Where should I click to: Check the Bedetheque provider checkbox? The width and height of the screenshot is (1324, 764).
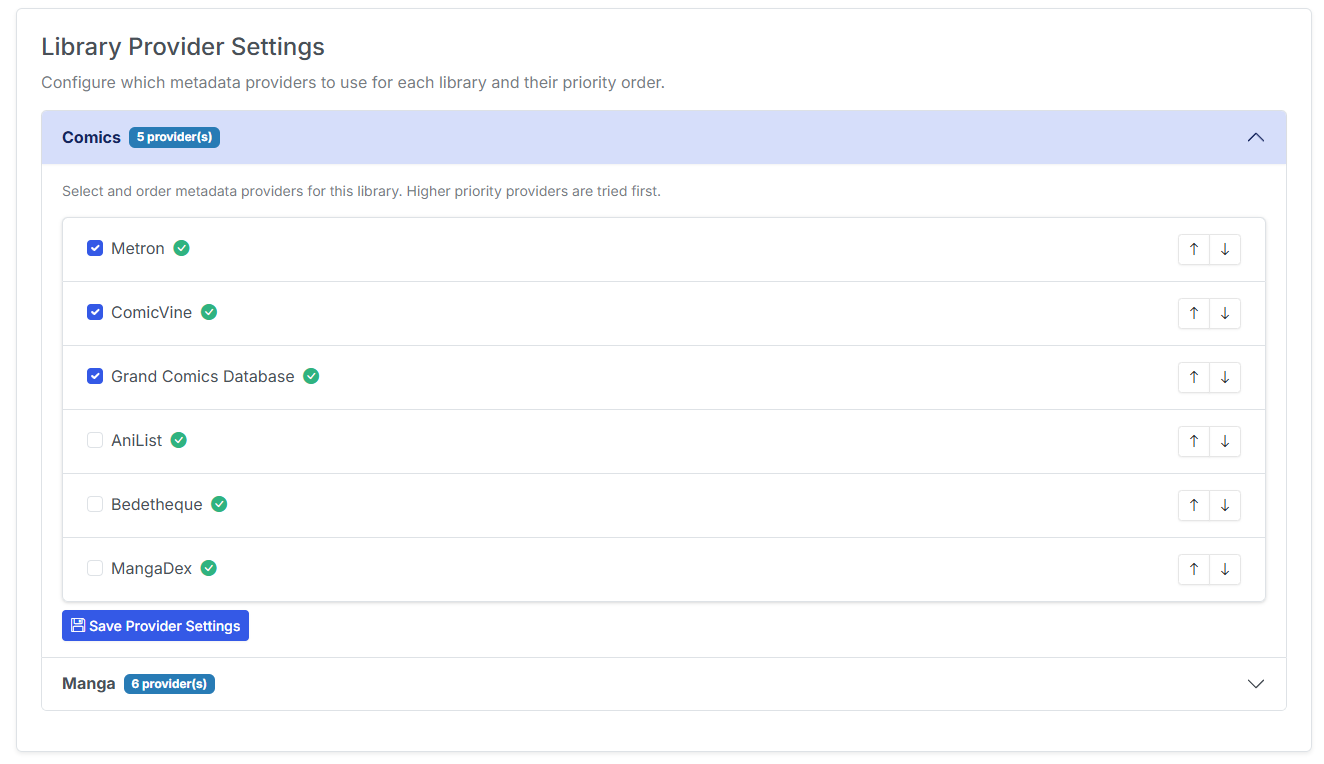[94, 504]
